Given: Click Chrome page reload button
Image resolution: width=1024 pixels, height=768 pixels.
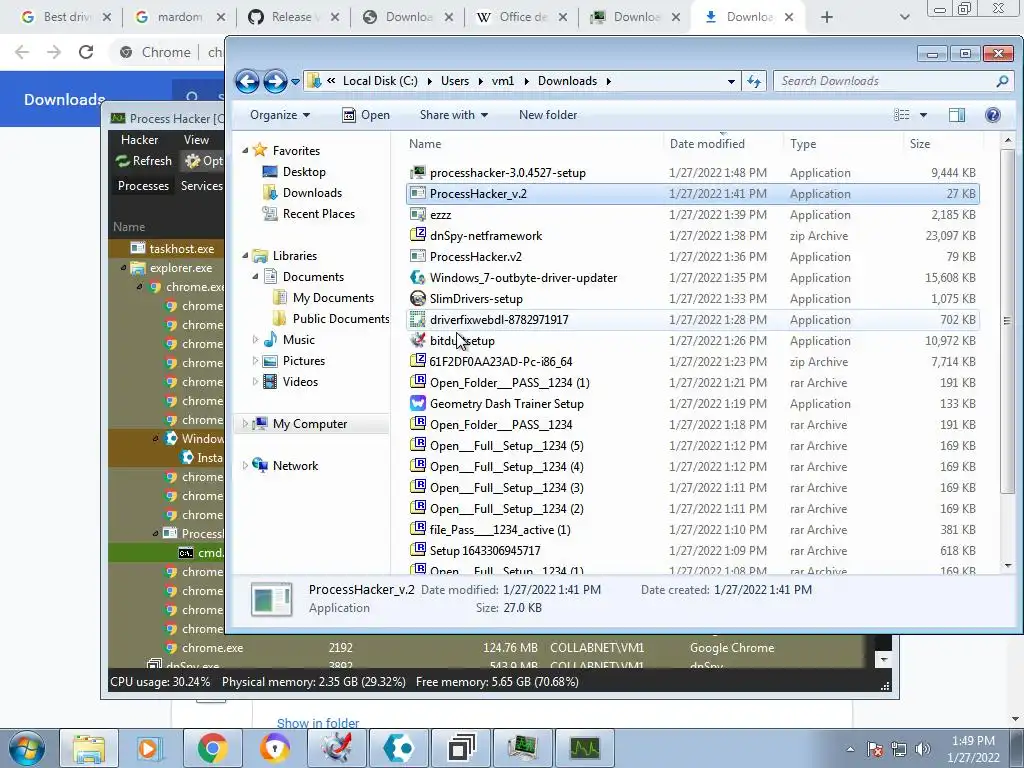Looking at the screenshot, I should (86, 52).
